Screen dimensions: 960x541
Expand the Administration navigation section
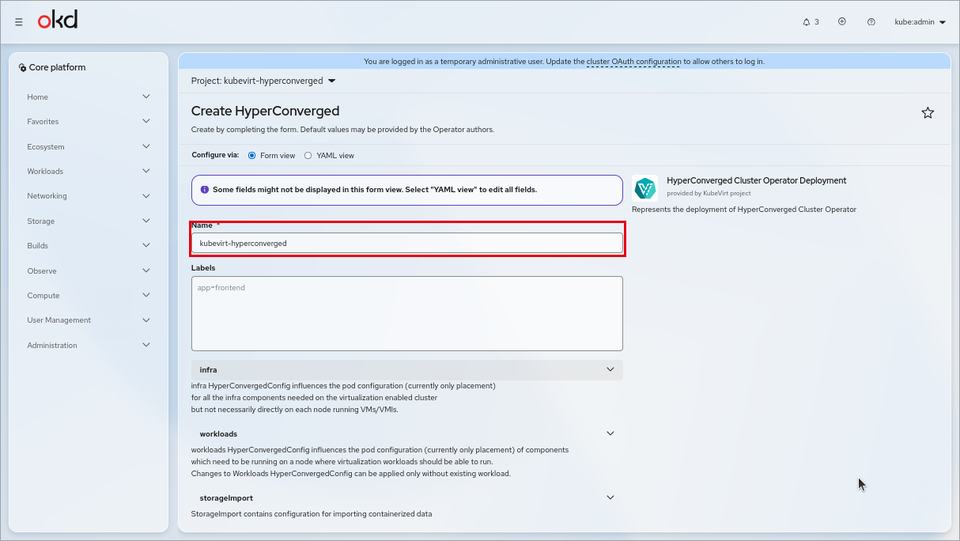pyautogui.click(x=88, y=345)
